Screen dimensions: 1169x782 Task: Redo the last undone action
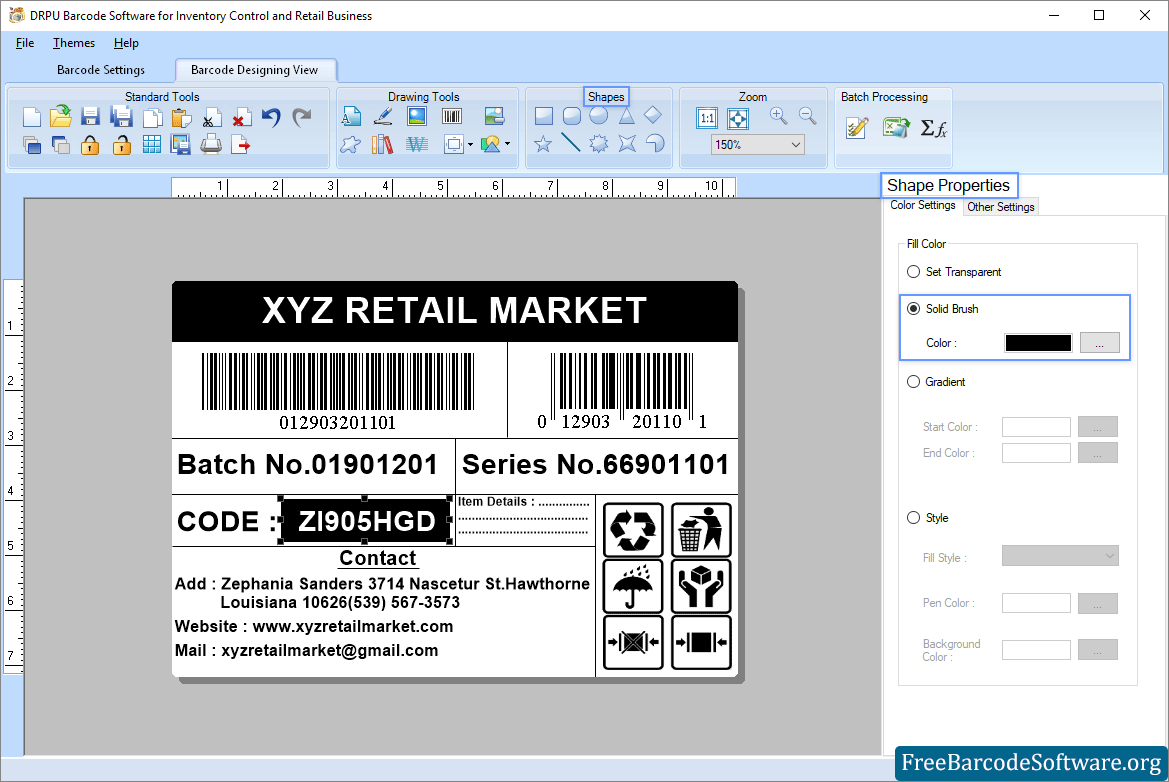[x=301, y=117]
